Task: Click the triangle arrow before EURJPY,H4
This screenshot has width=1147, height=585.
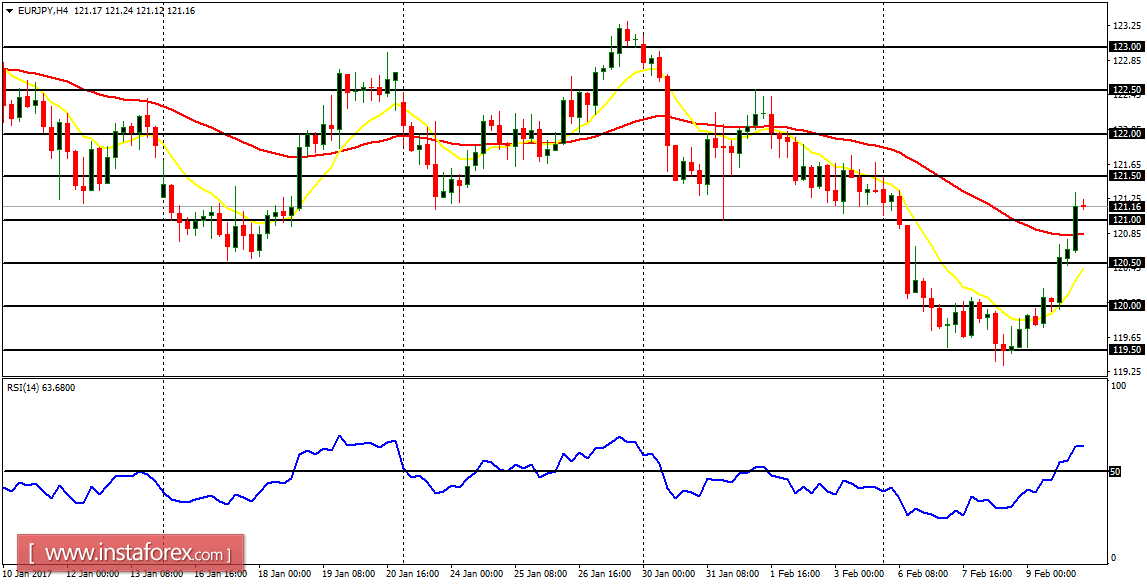Action: pos(10,10)
